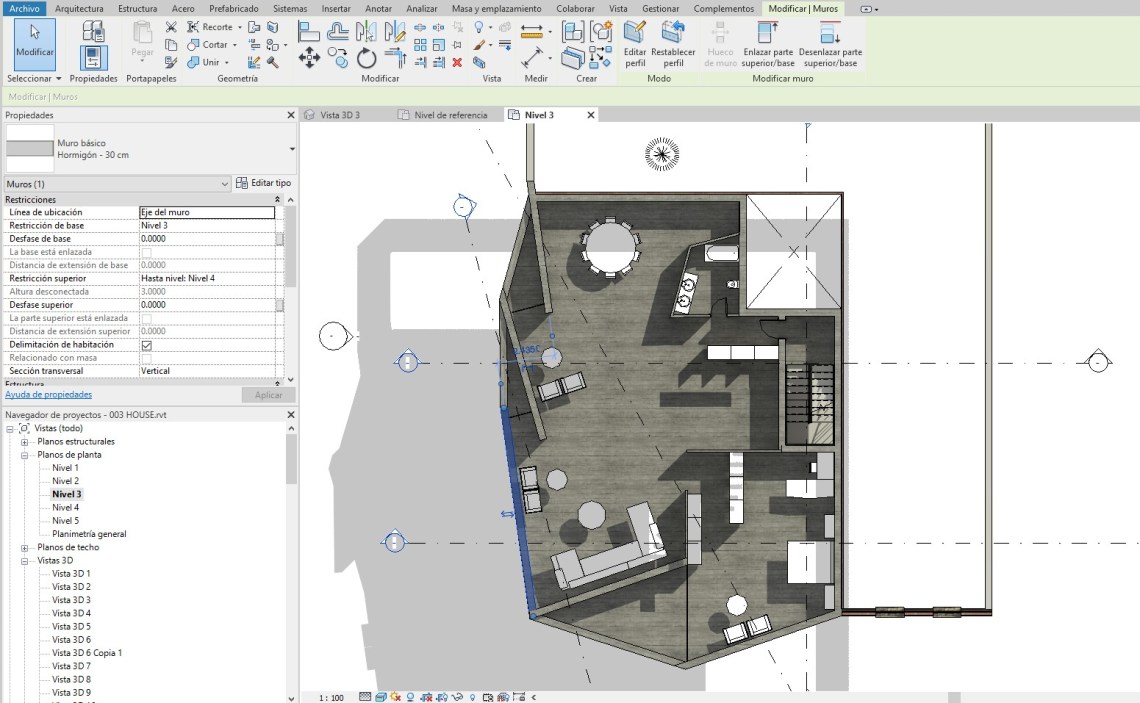
Task: Click Desenlazar parte superior/base
Action: [x=830, y=44]
